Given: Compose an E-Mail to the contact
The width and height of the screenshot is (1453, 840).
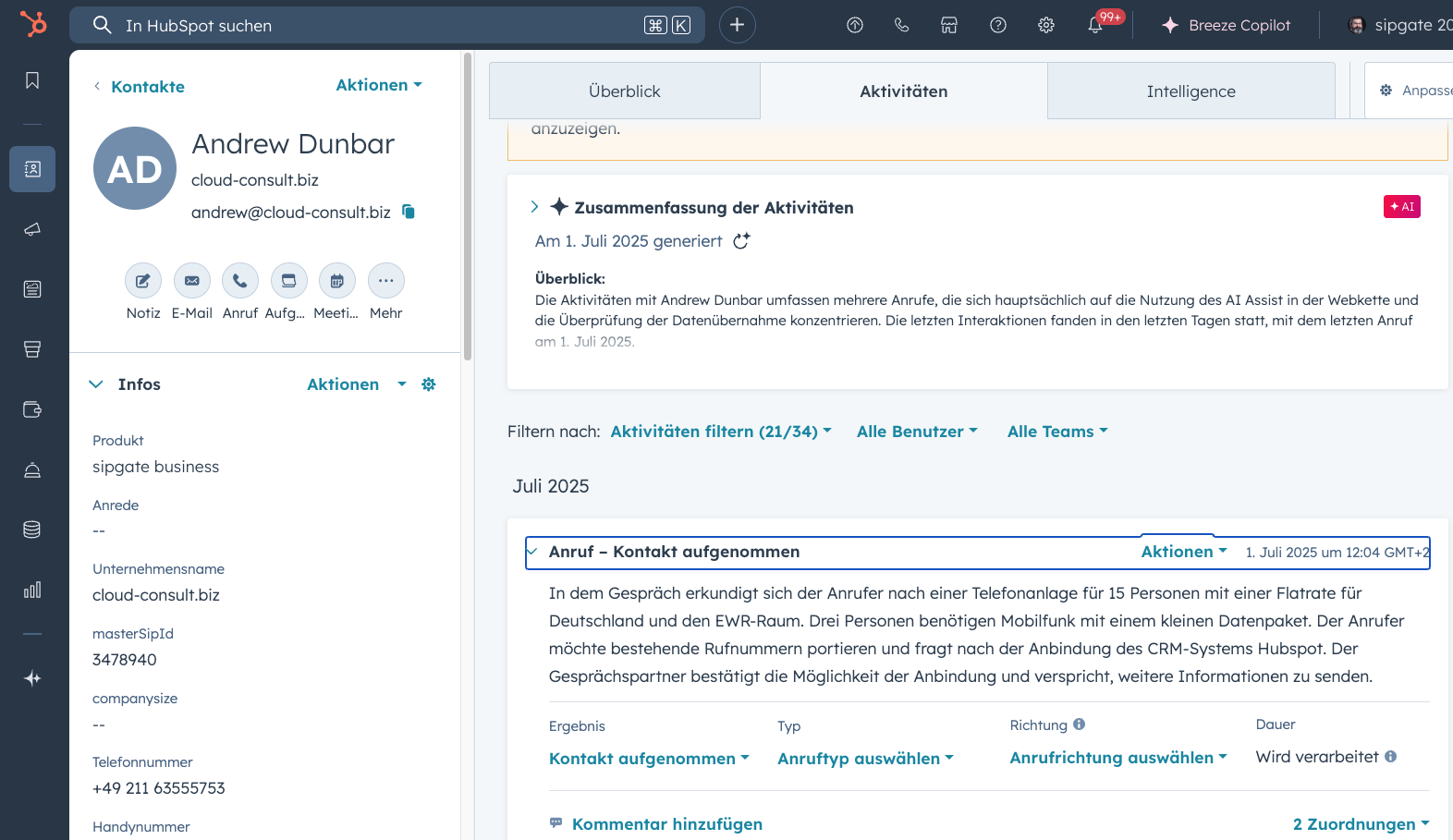Looking at the screenshot, I should (x=192, y=281).
